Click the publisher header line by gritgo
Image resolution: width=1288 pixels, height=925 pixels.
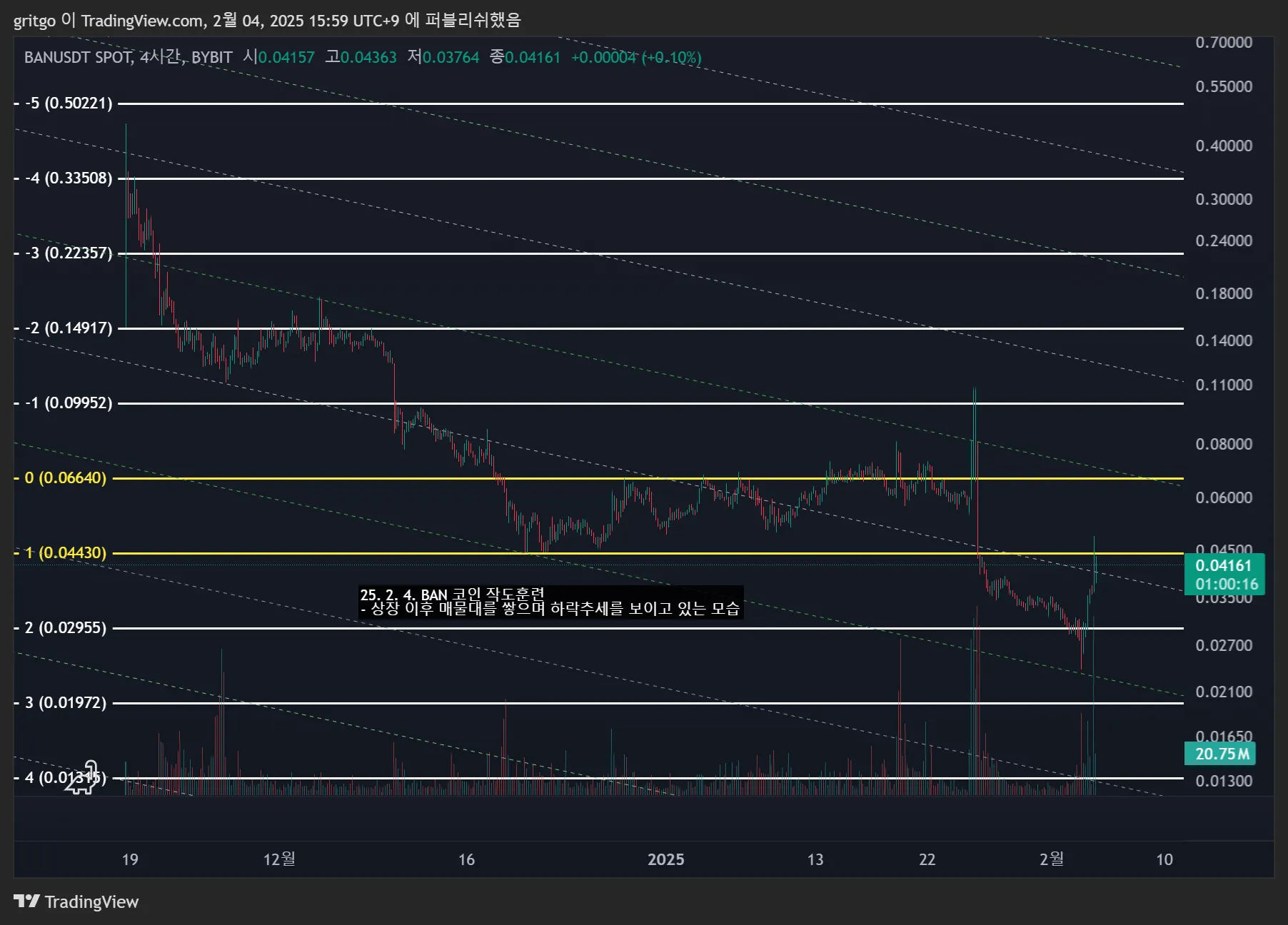[267, 20]
